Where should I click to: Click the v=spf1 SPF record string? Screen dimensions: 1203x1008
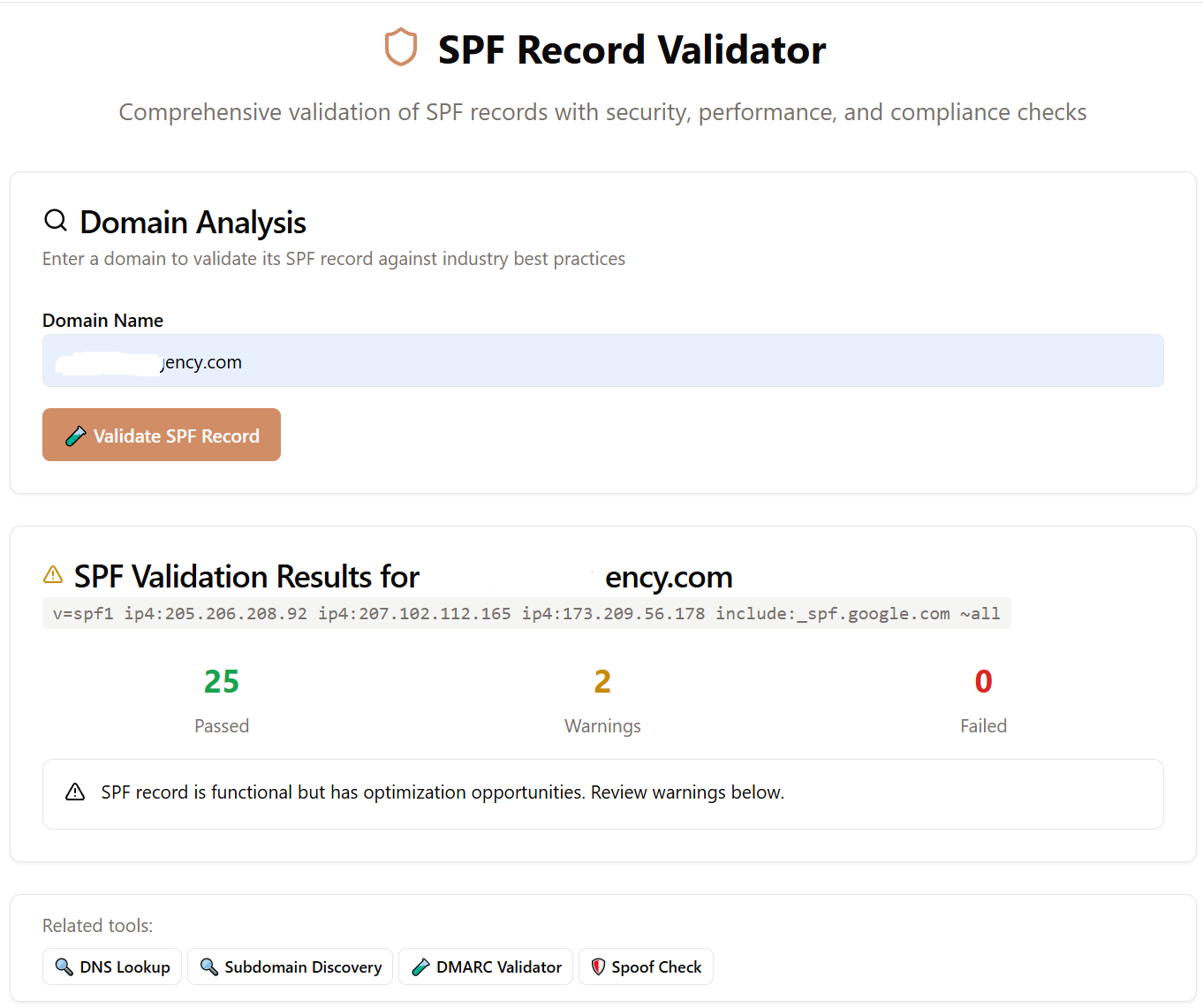coord(526,613)
